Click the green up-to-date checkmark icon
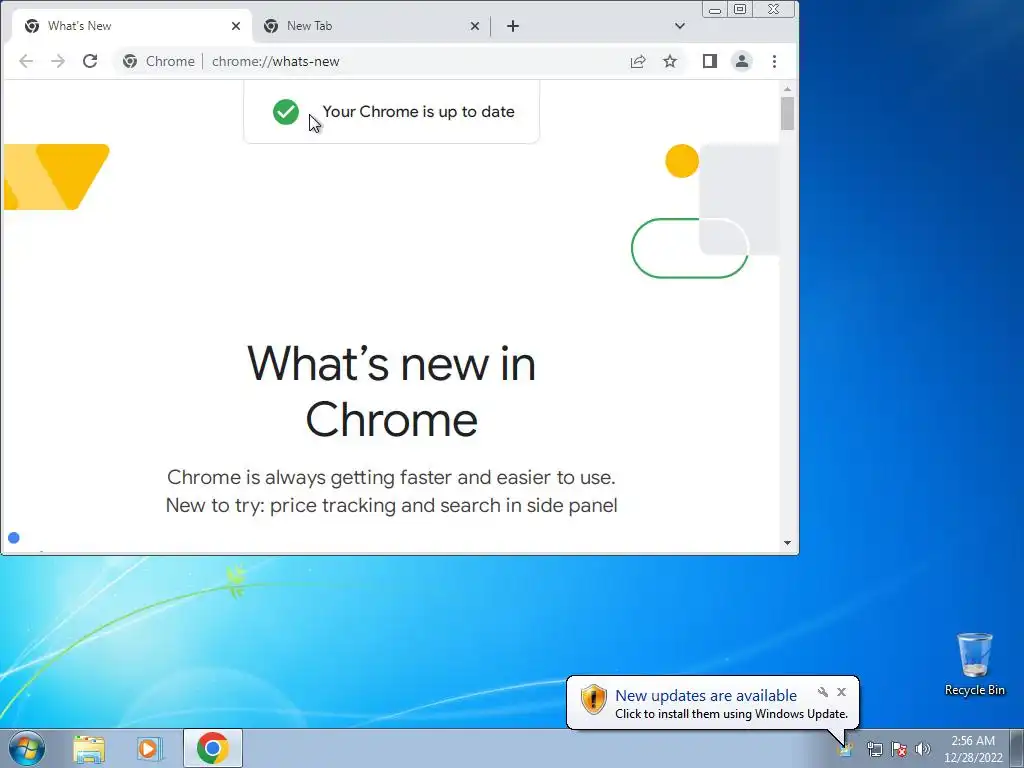 [286, 112]
